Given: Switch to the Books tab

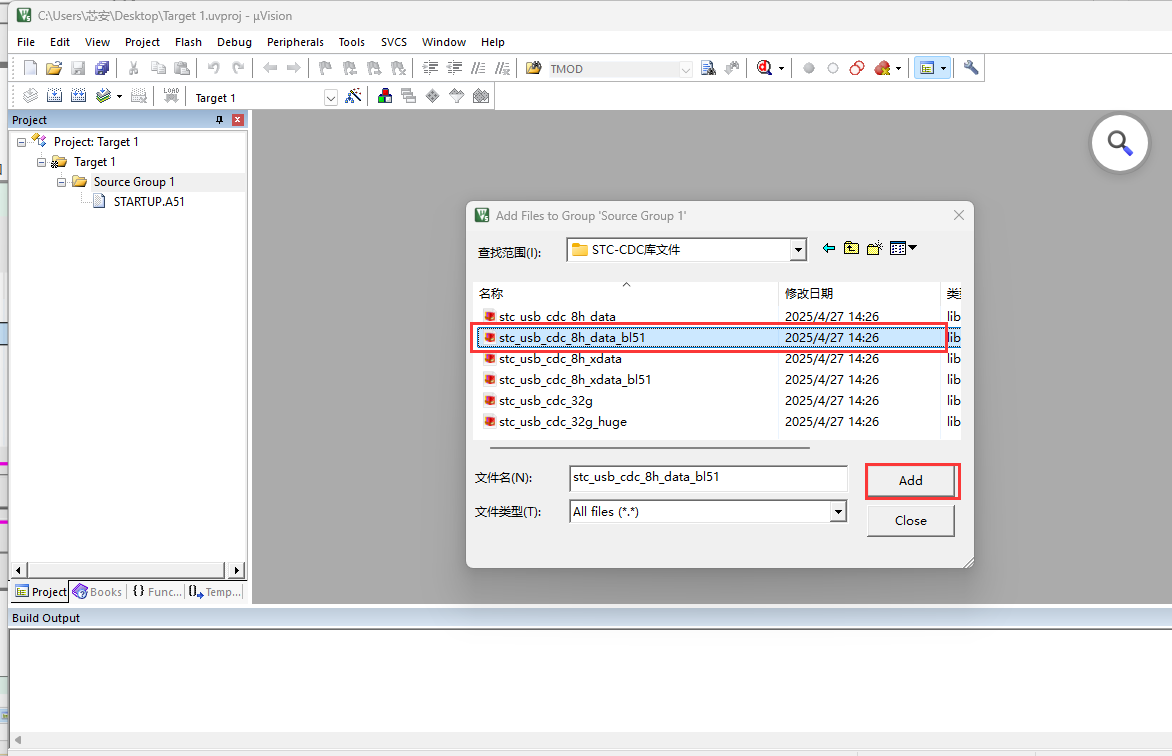Looking at the screenshot, I should pyautogui.click(x=98, y=591).
